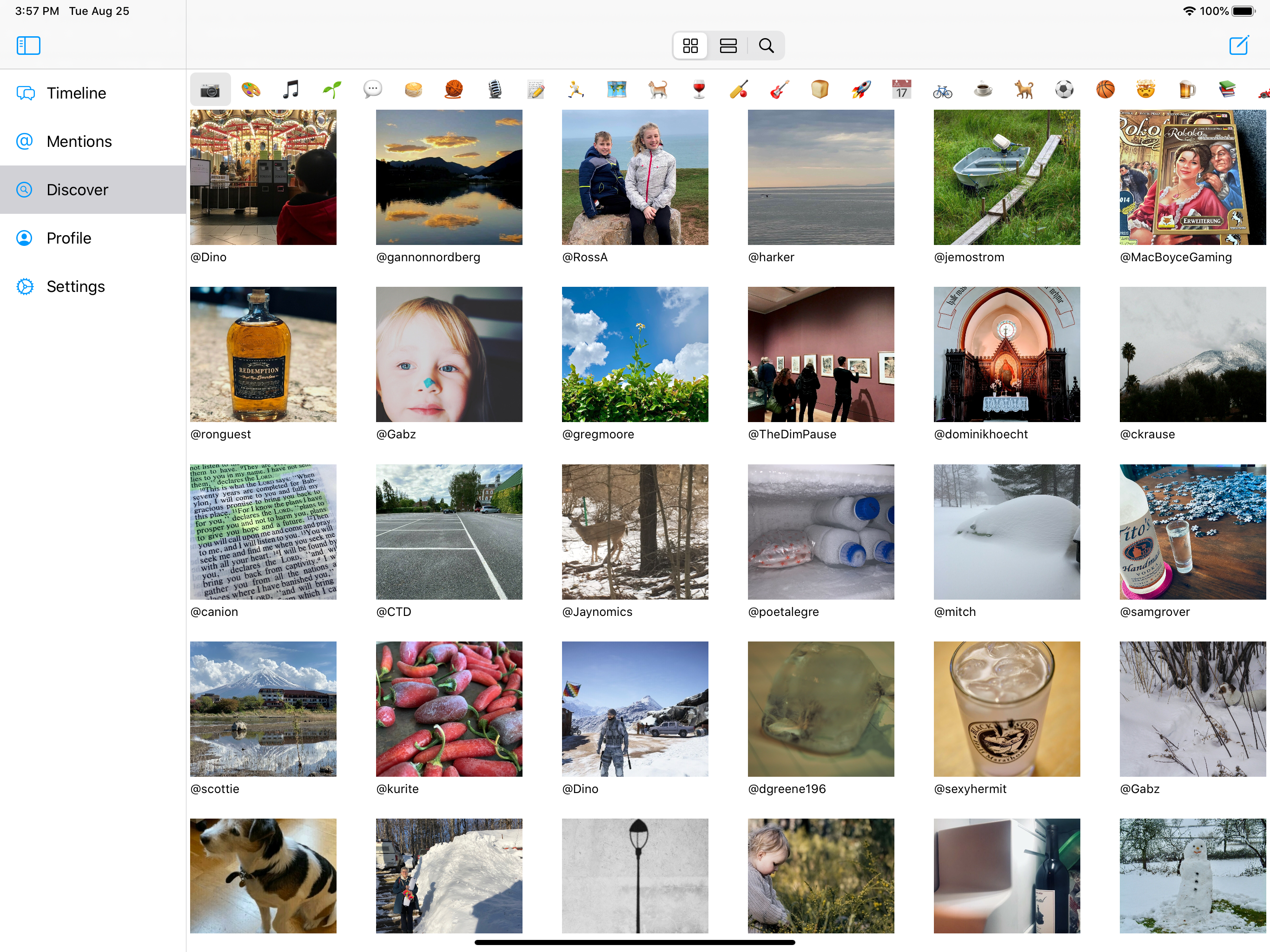Switch to grid view layout

click(690, 46)
